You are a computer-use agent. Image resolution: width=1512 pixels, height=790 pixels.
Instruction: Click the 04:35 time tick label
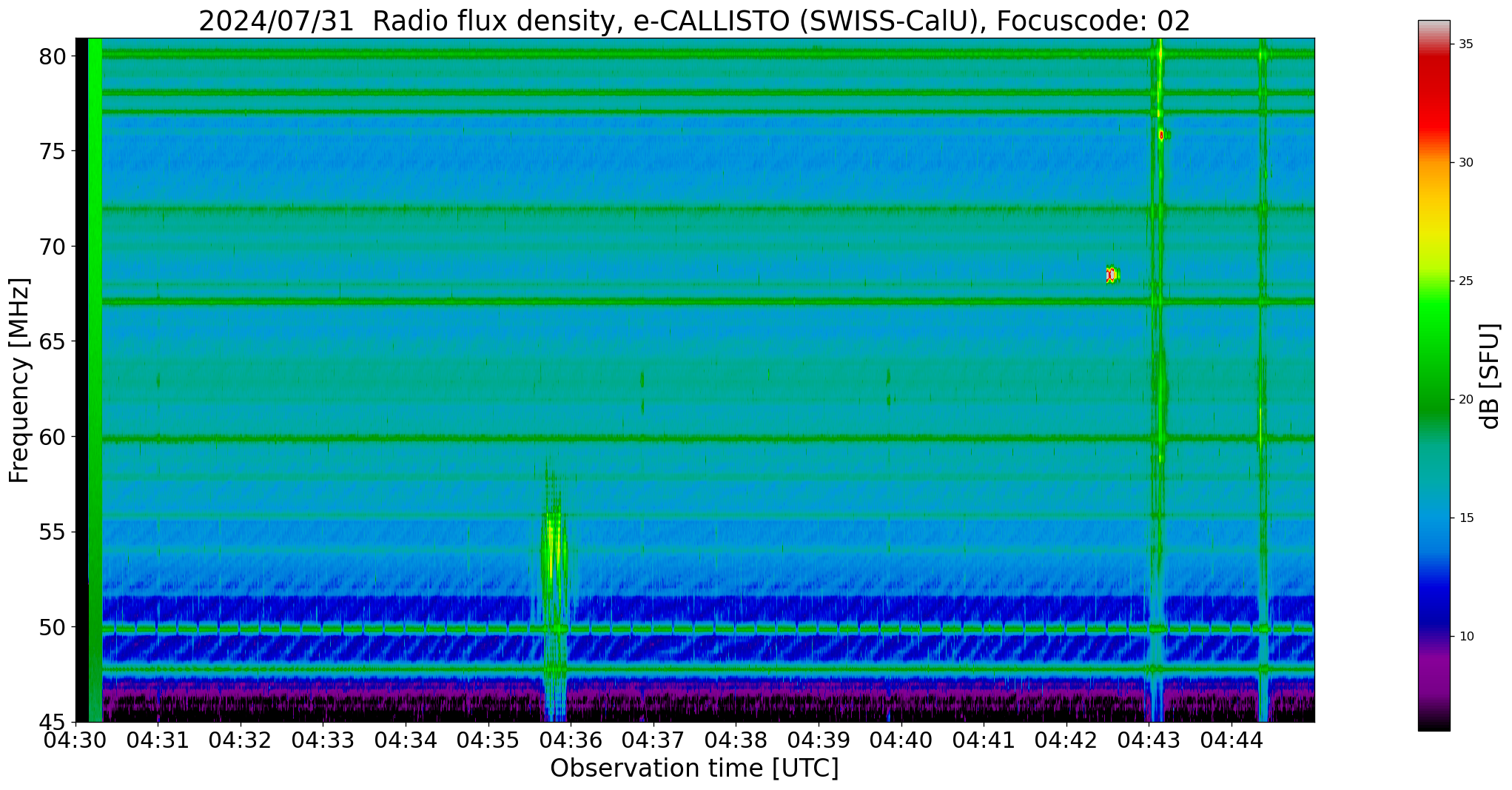click(488, 740)
